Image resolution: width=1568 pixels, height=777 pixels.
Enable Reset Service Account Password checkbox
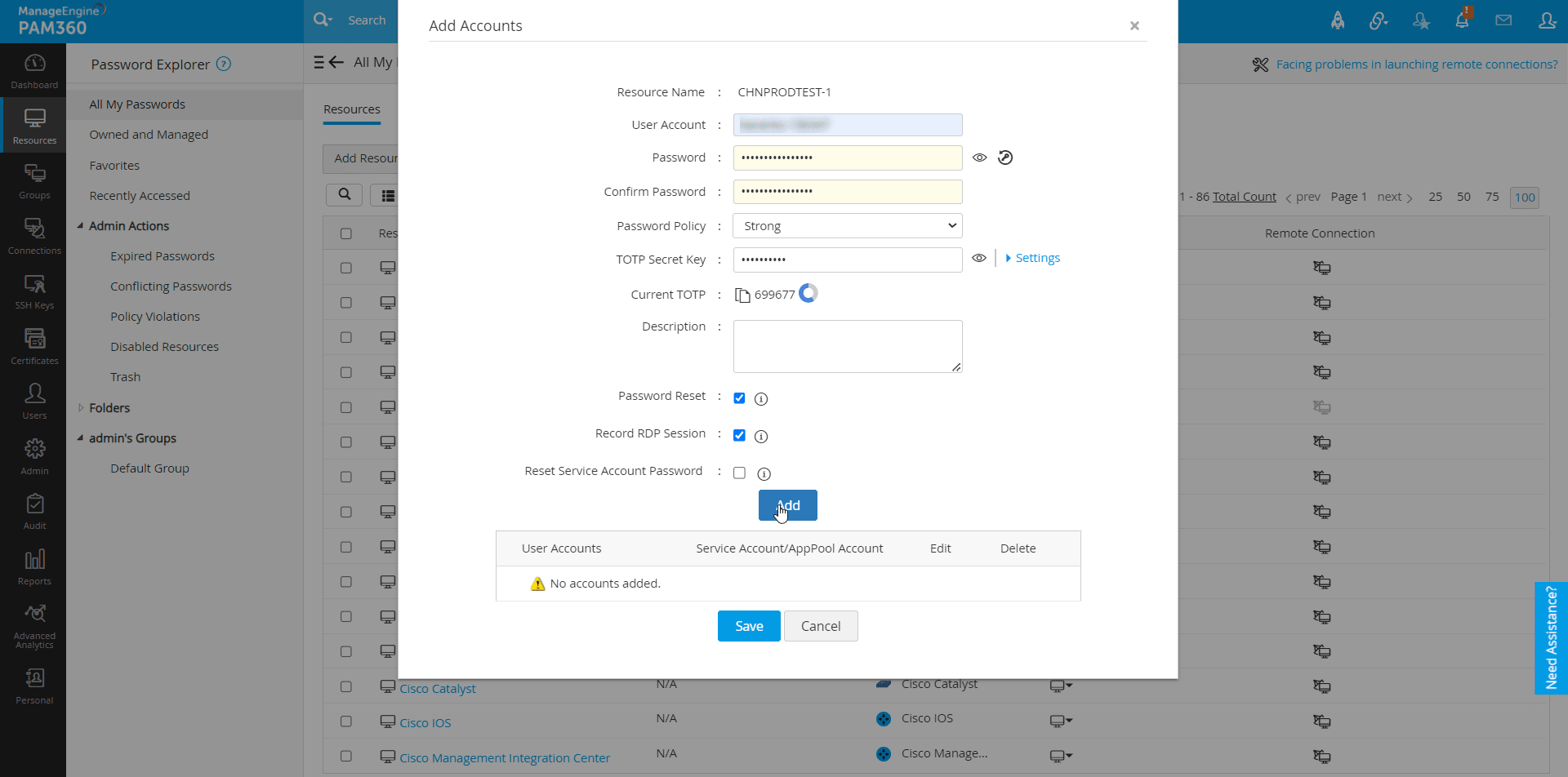[x=739, y=473]
